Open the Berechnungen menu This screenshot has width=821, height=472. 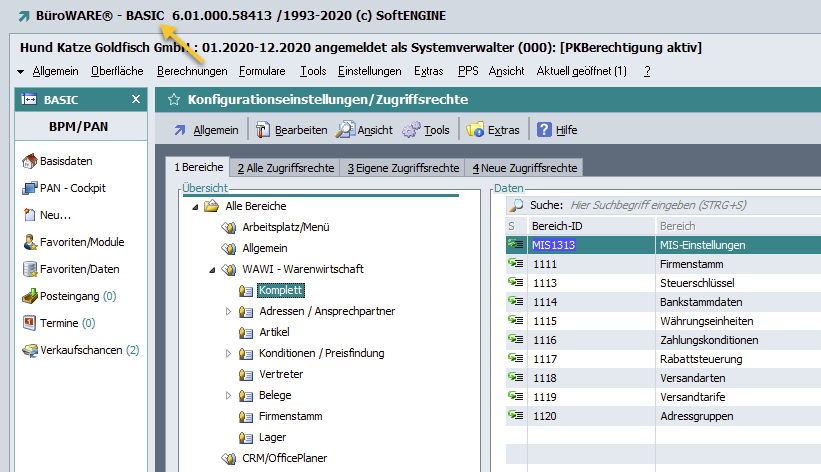pyautogui.click(x=192, y=71)
